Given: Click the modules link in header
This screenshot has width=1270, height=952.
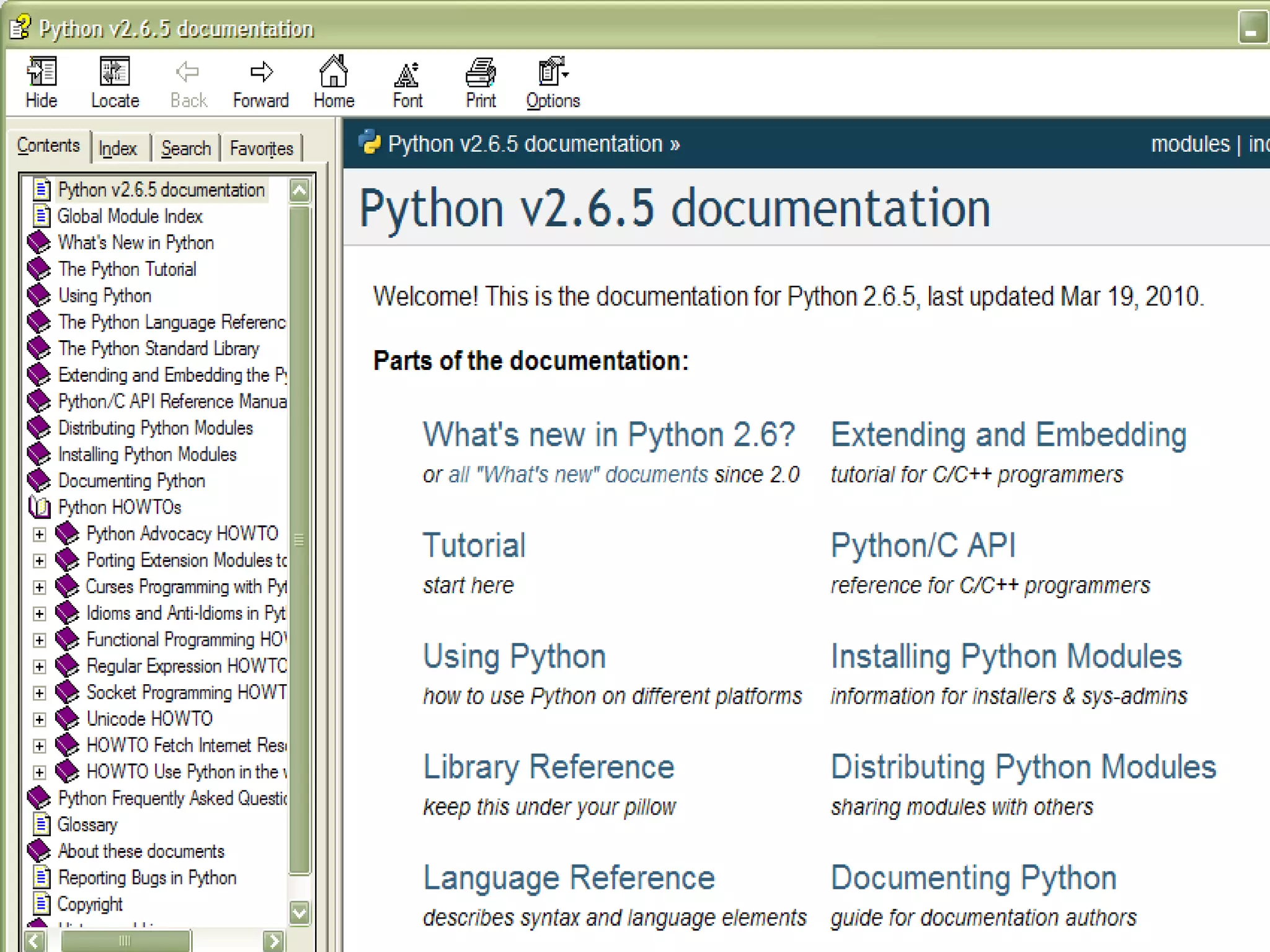Looking at the screenshot, I should 1189,144.
